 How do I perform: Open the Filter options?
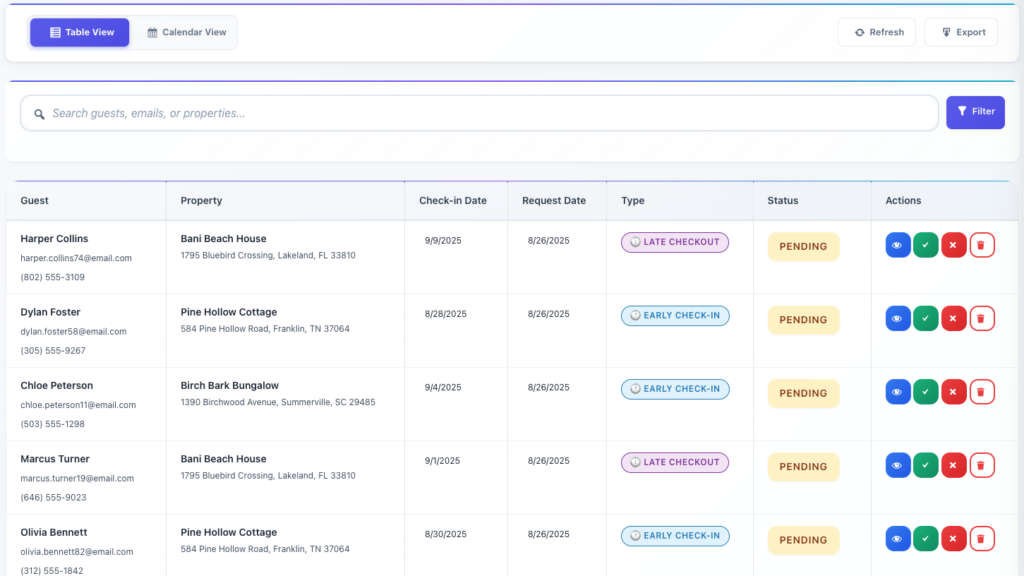pos(975,112)
